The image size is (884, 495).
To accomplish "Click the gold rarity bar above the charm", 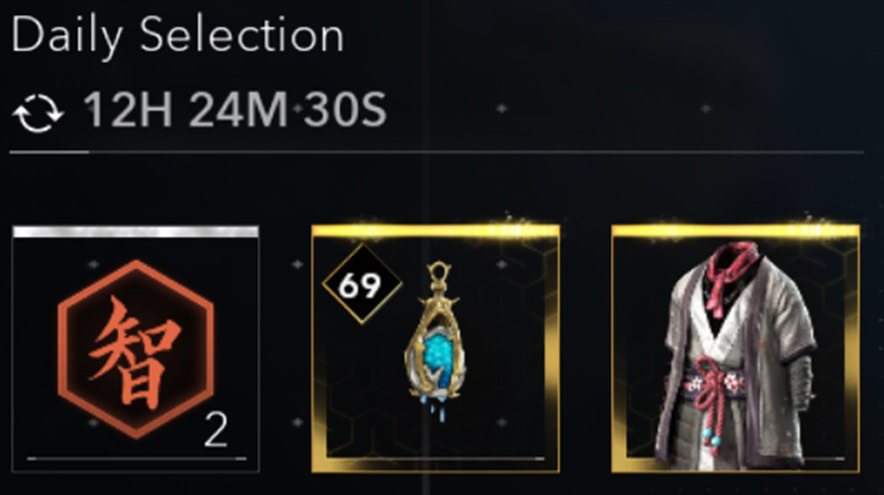I will point(436,231).
